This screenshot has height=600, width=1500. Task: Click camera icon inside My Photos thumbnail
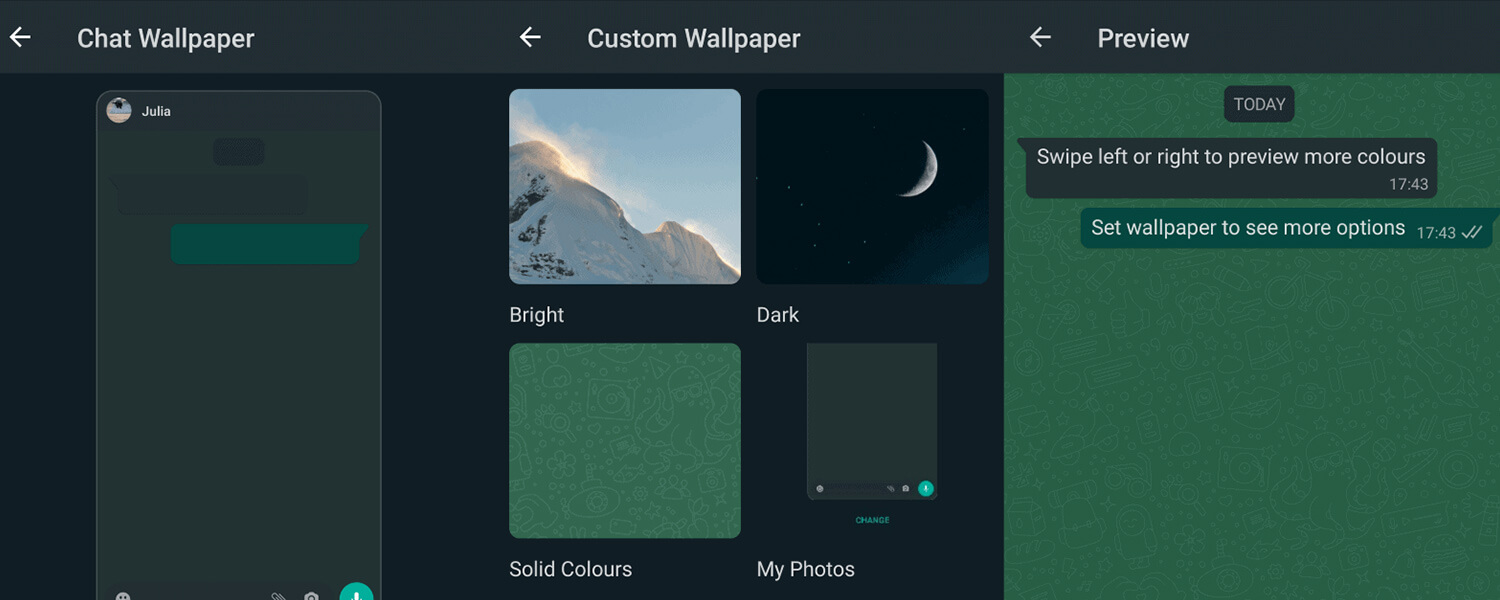(905, 489)
